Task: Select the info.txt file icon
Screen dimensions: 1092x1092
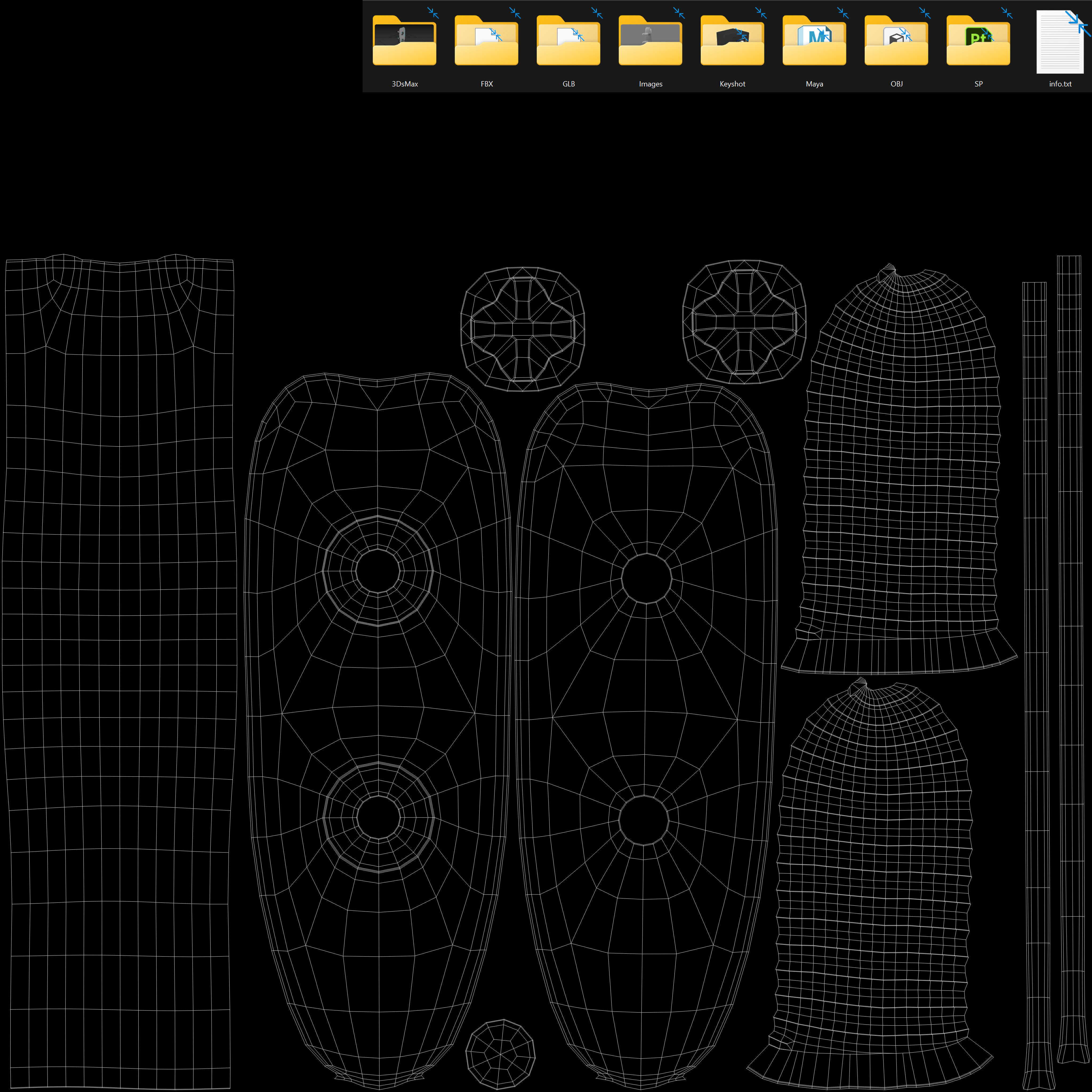Action: (x=1060, y=42)
